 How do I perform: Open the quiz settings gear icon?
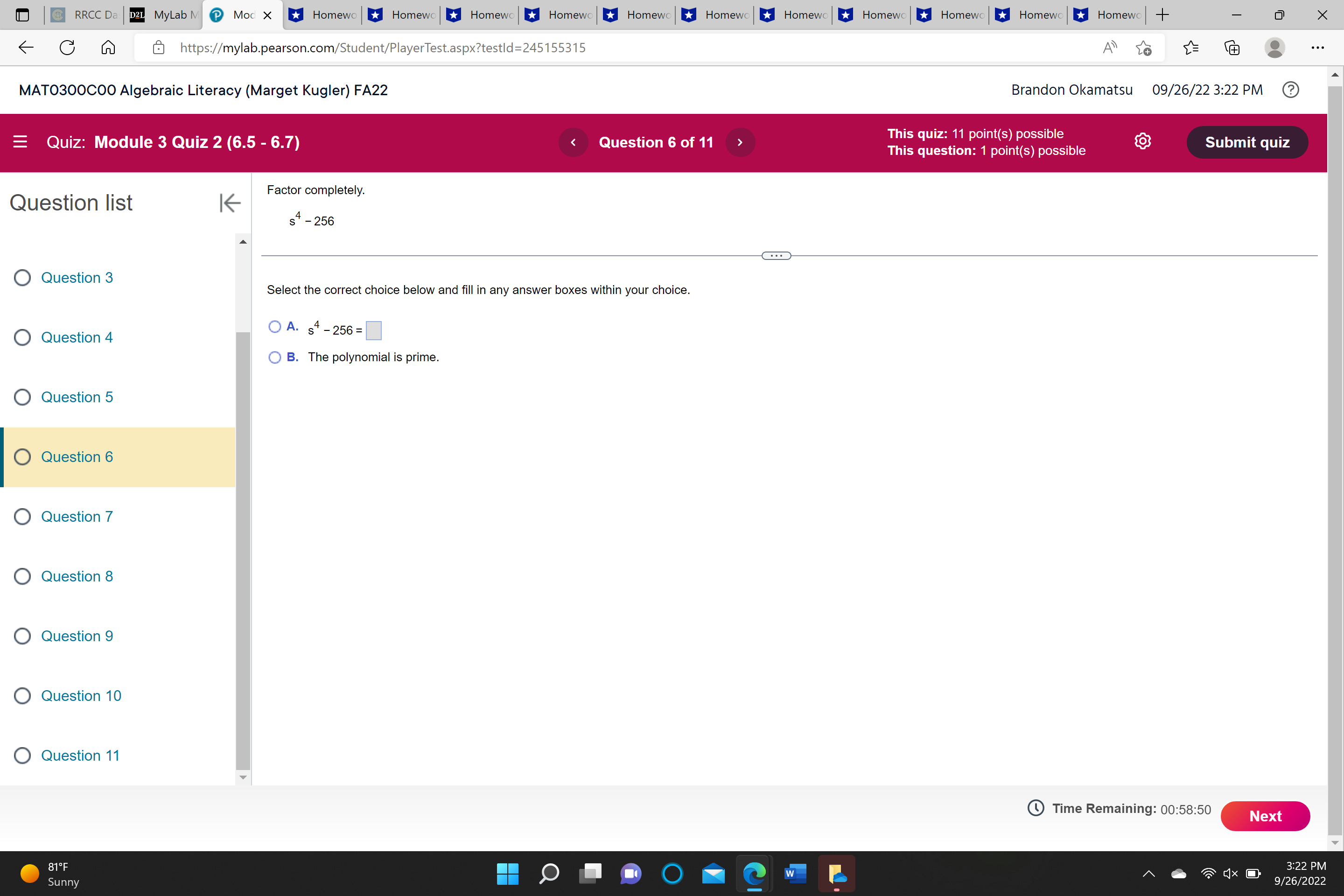coord(1142,142)
